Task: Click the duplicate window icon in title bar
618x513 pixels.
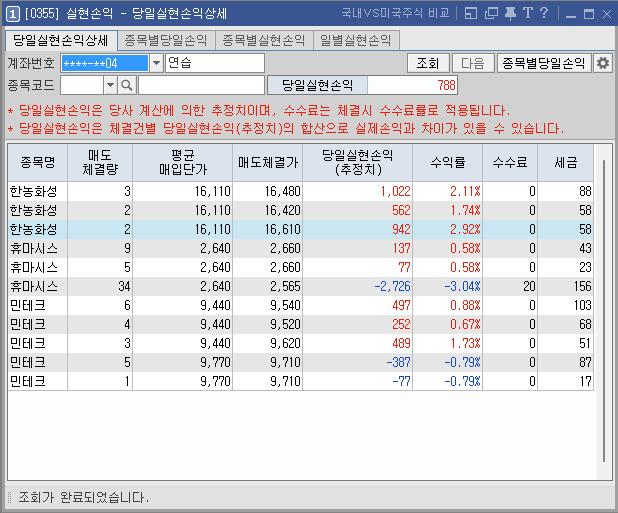Action: [491, 14]
